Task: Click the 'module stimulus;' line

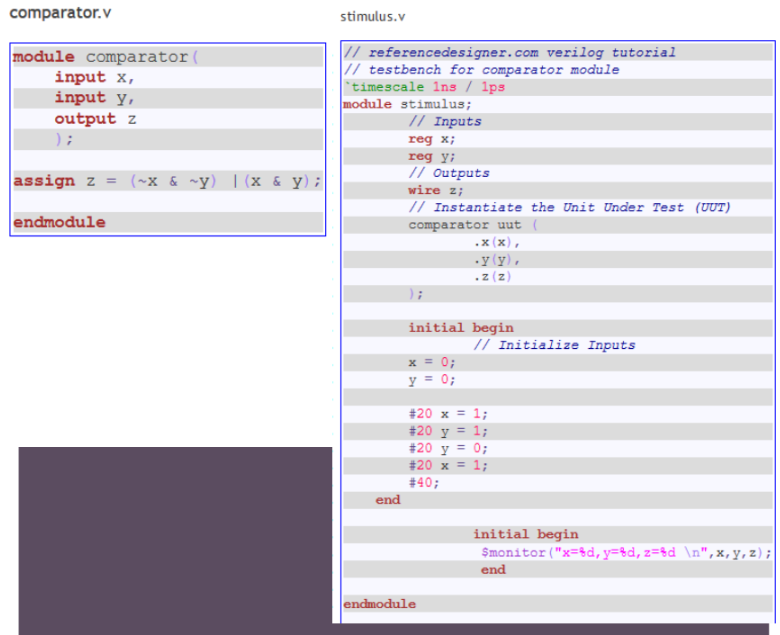Action: click(407, 104)
